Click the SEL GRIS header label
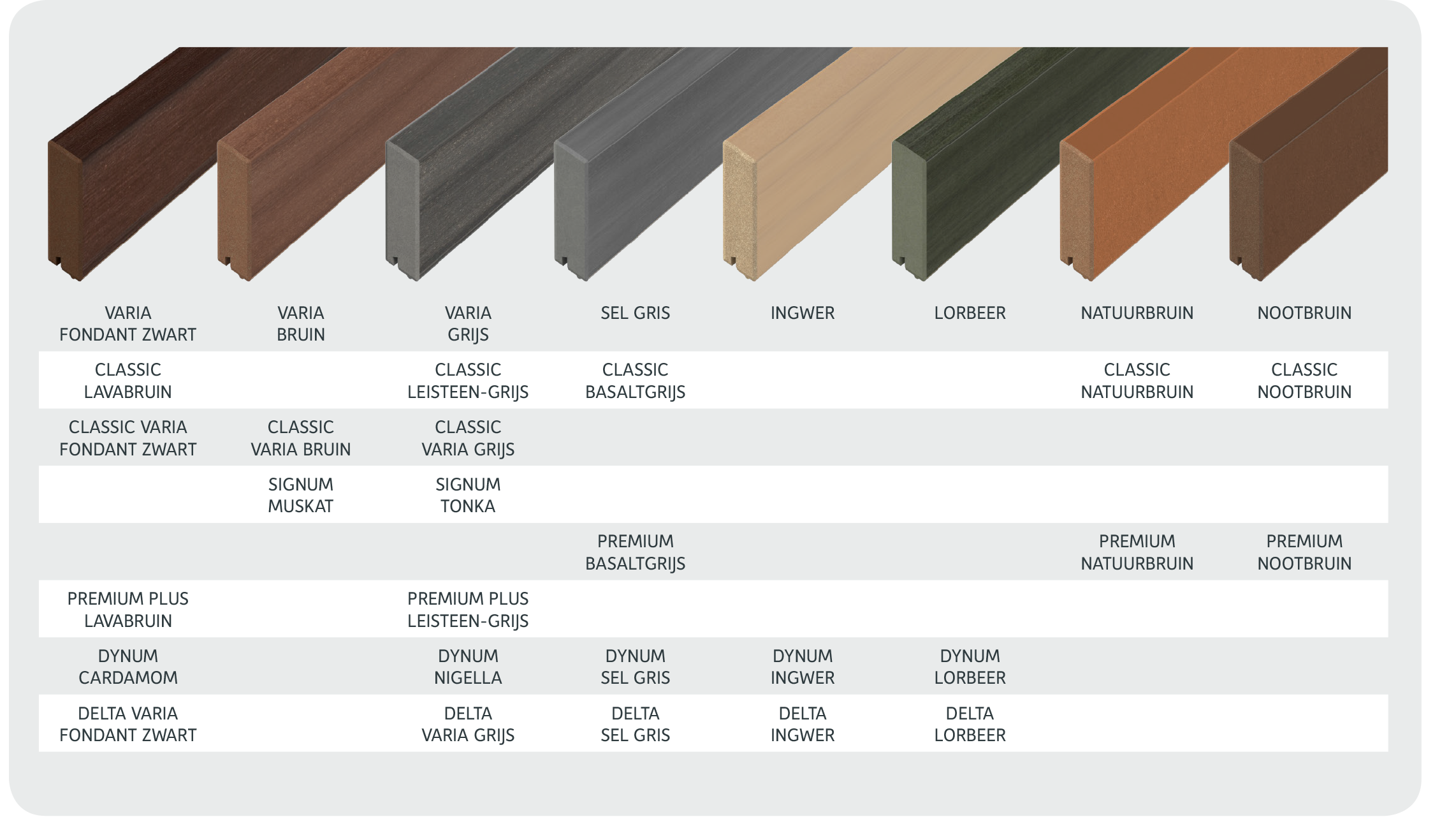Image resolution: width=1456 pixels, height=826 pixels. 635,313
